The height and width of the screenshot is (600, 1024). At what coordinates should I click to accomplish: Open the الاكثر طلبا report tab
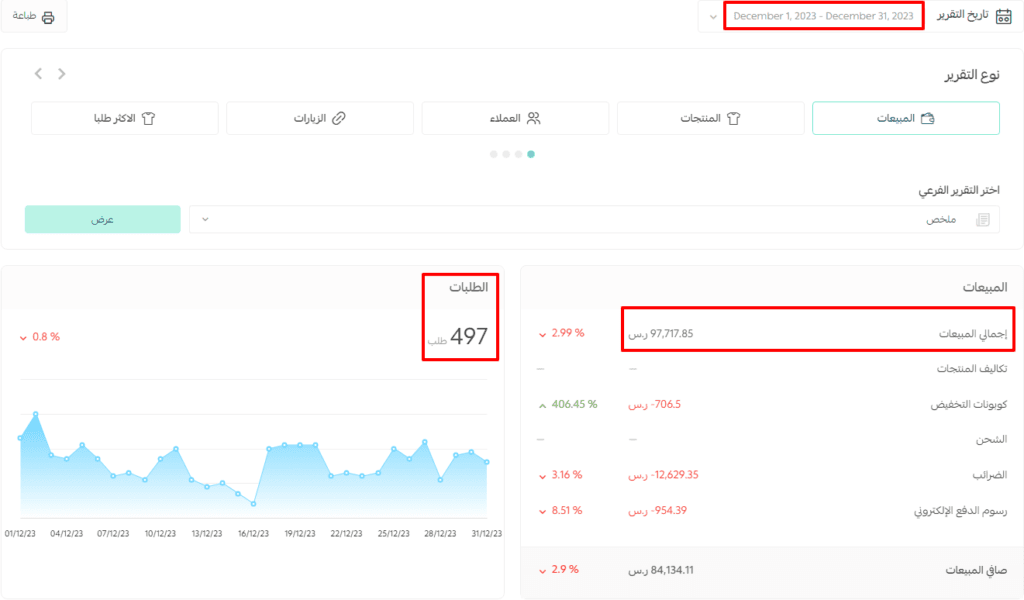tap(125, 118)
